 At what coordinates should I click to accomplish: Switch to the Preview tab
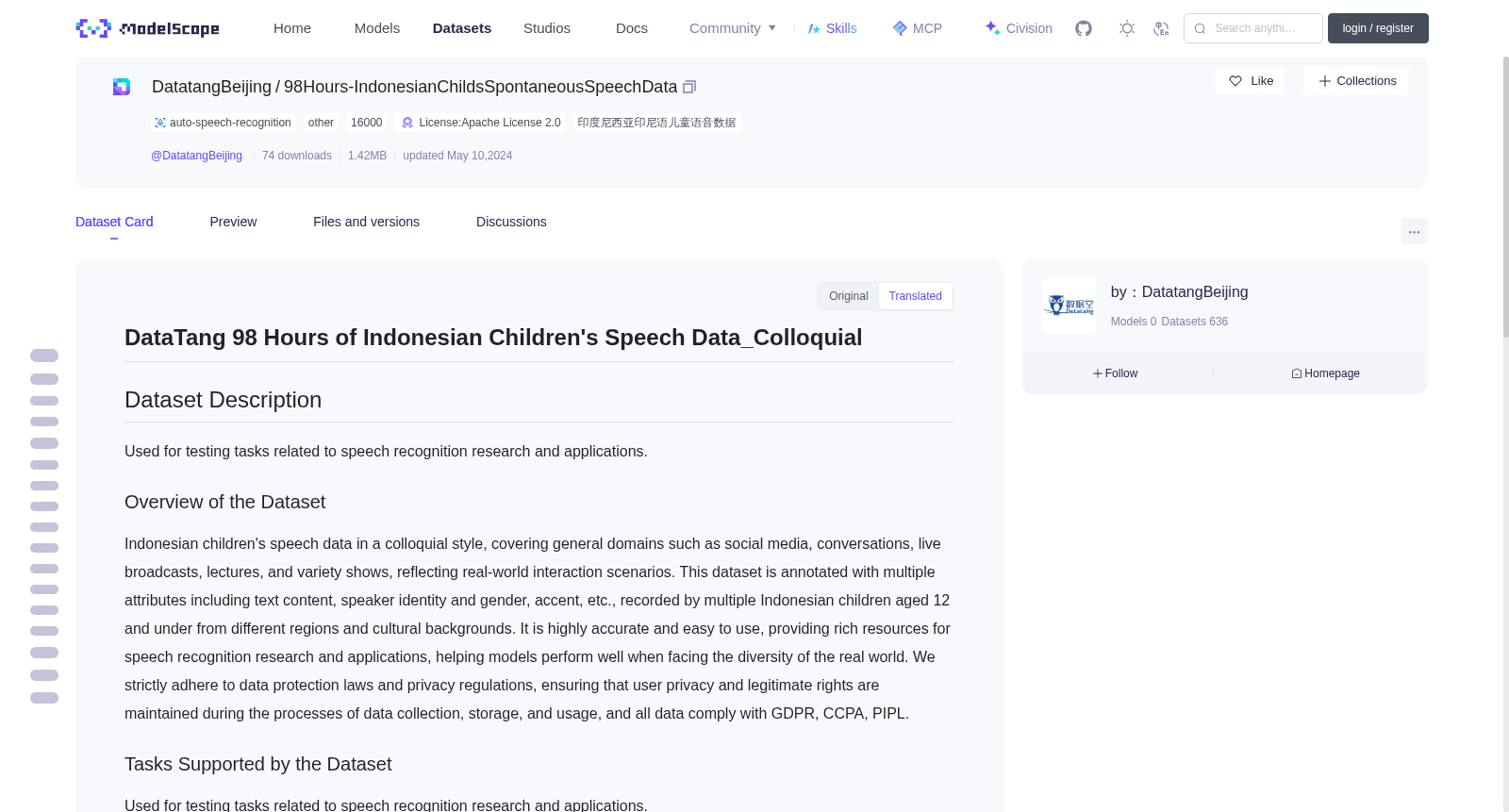click(233, 222)
